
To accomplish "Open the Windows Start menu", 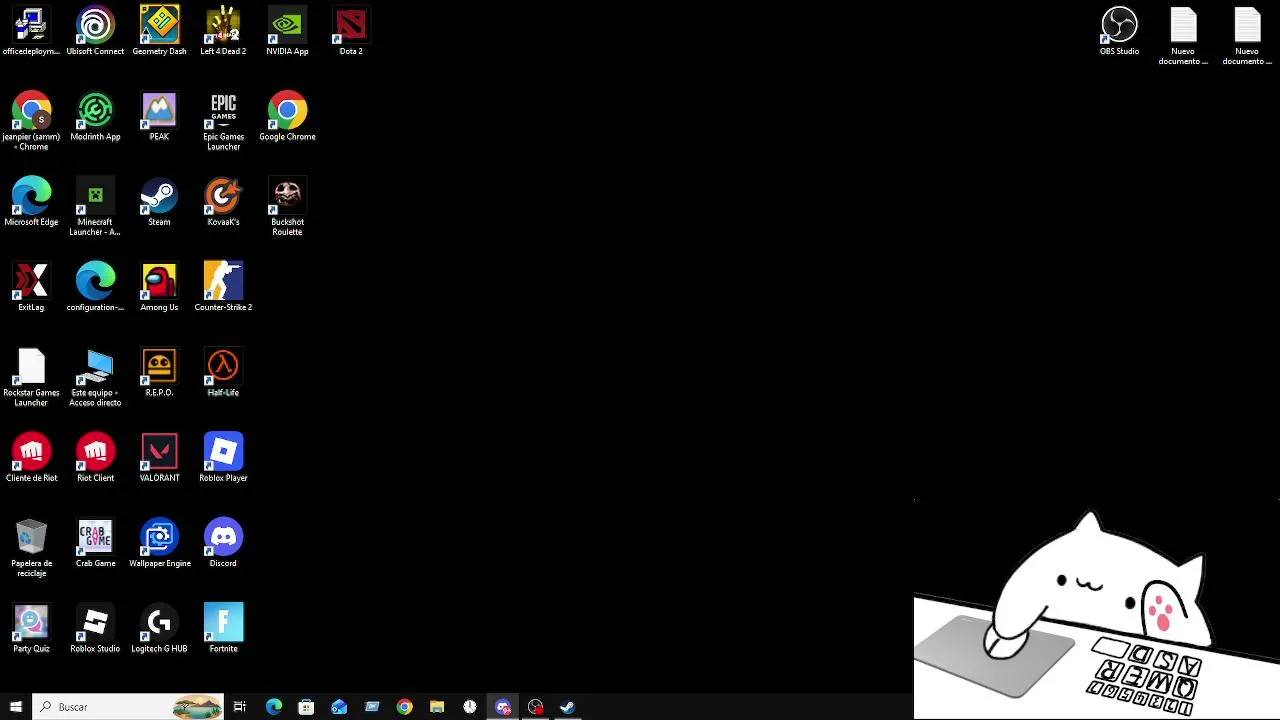I will [x=16, y=707].
